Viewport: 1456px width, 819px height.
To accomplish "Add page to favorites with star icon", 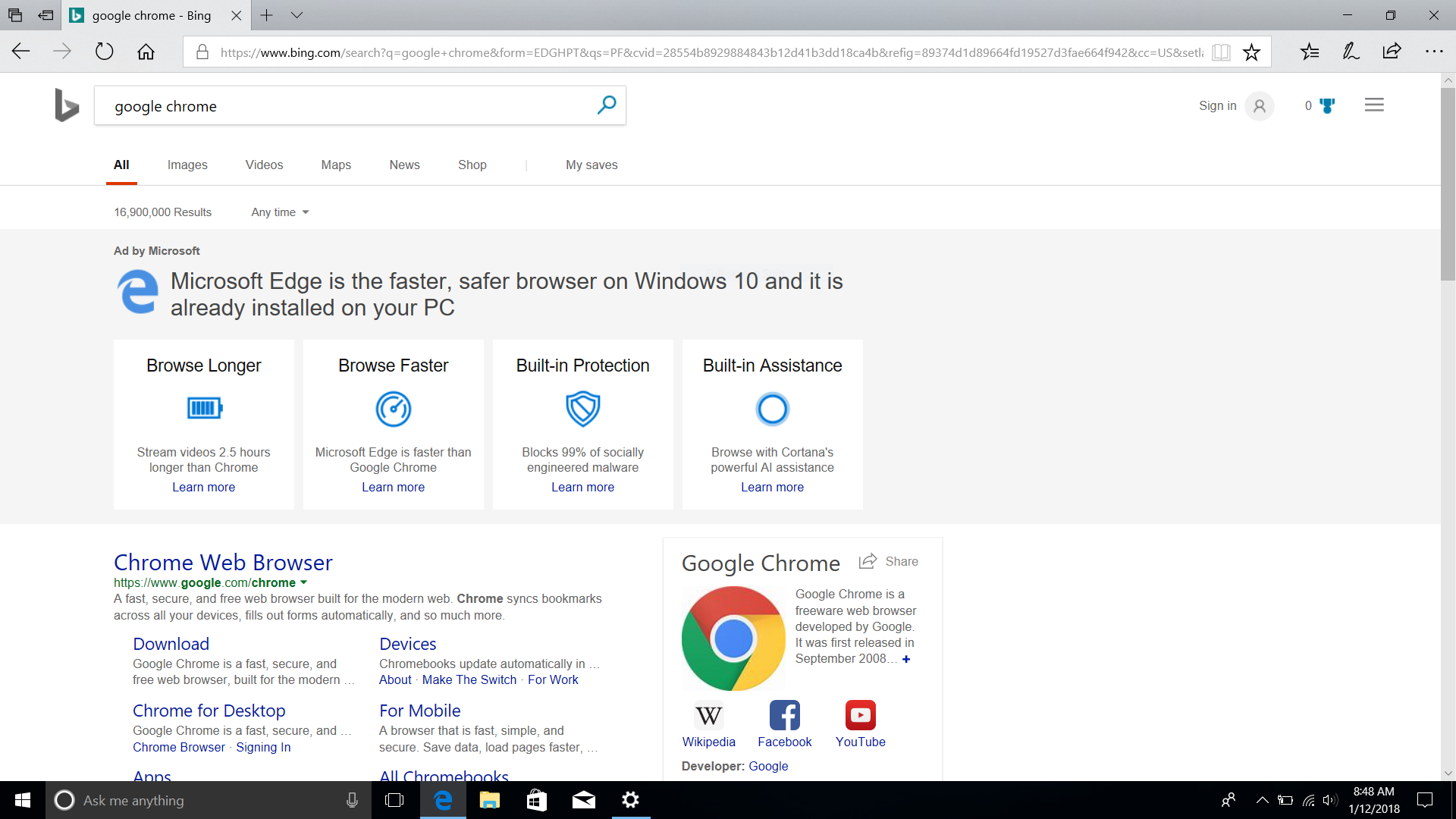I will click(1251, 52).
